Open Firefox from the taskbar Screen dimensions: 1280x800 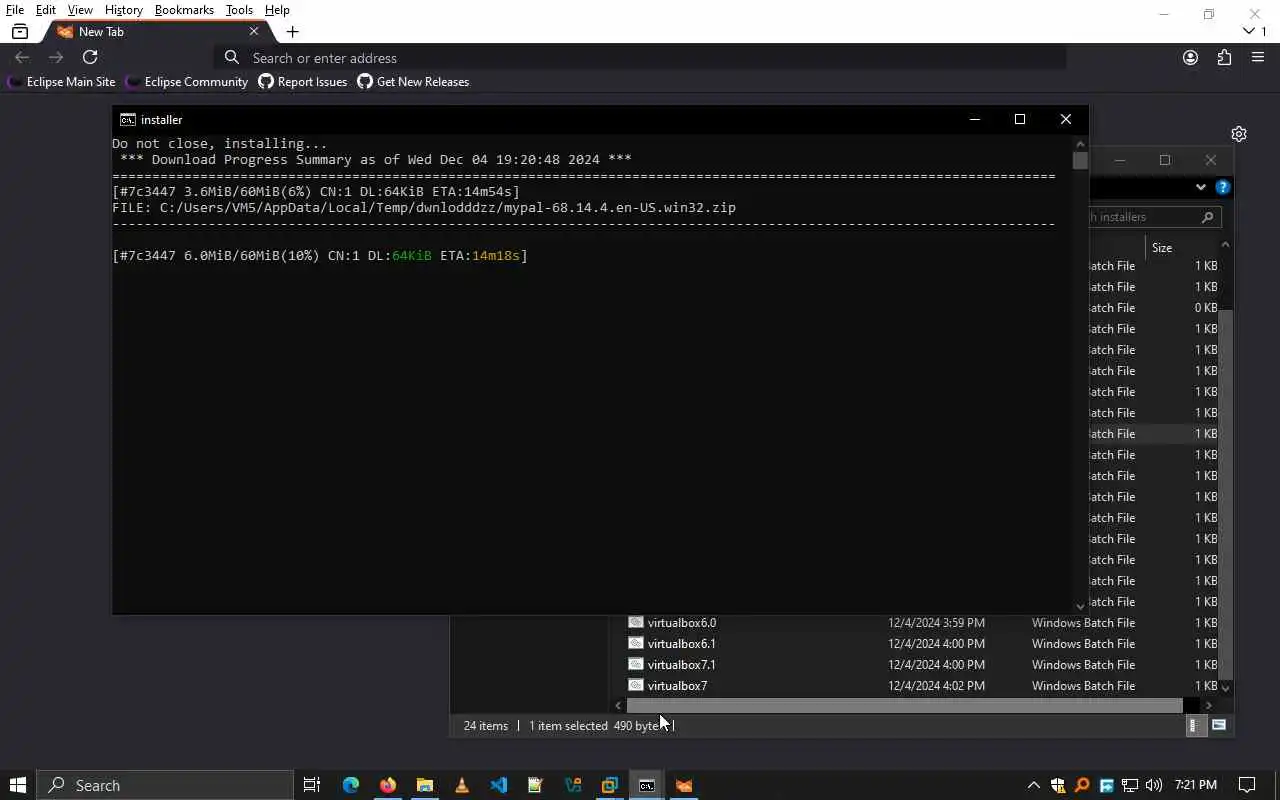pos(388,785)
